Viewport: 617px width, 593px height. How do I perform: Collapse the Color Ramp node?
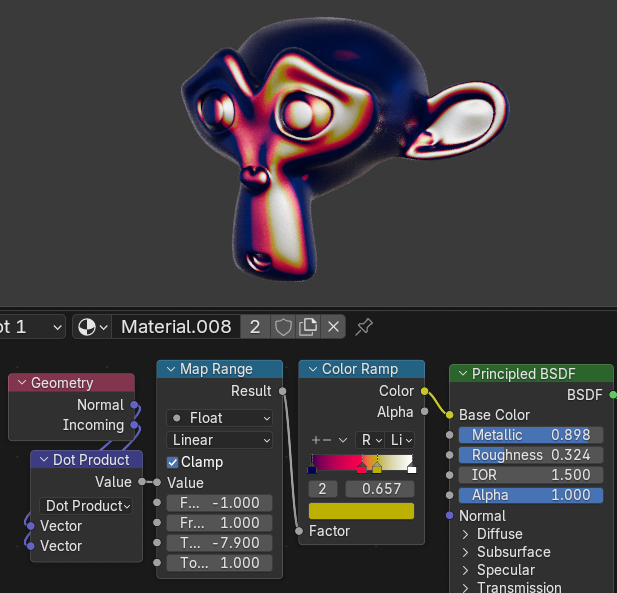point(311,370)
